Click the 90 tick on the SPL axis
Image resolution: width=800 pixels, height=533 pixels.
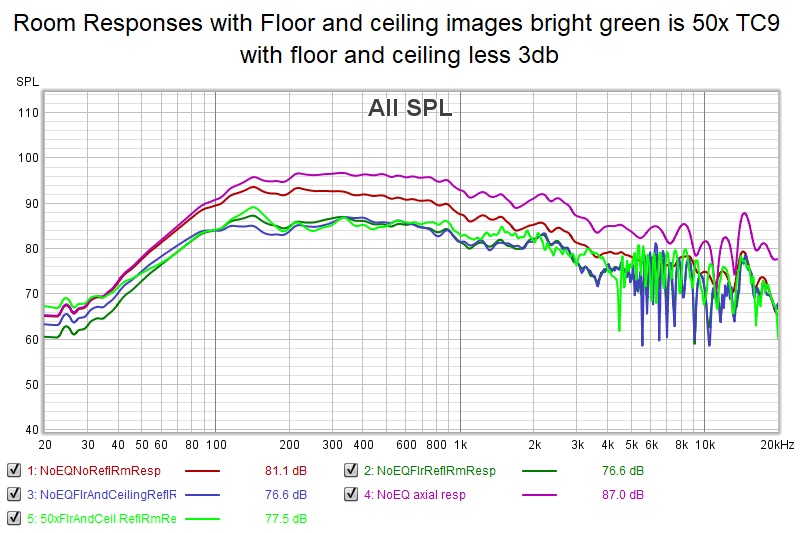(x=32, y=204)
